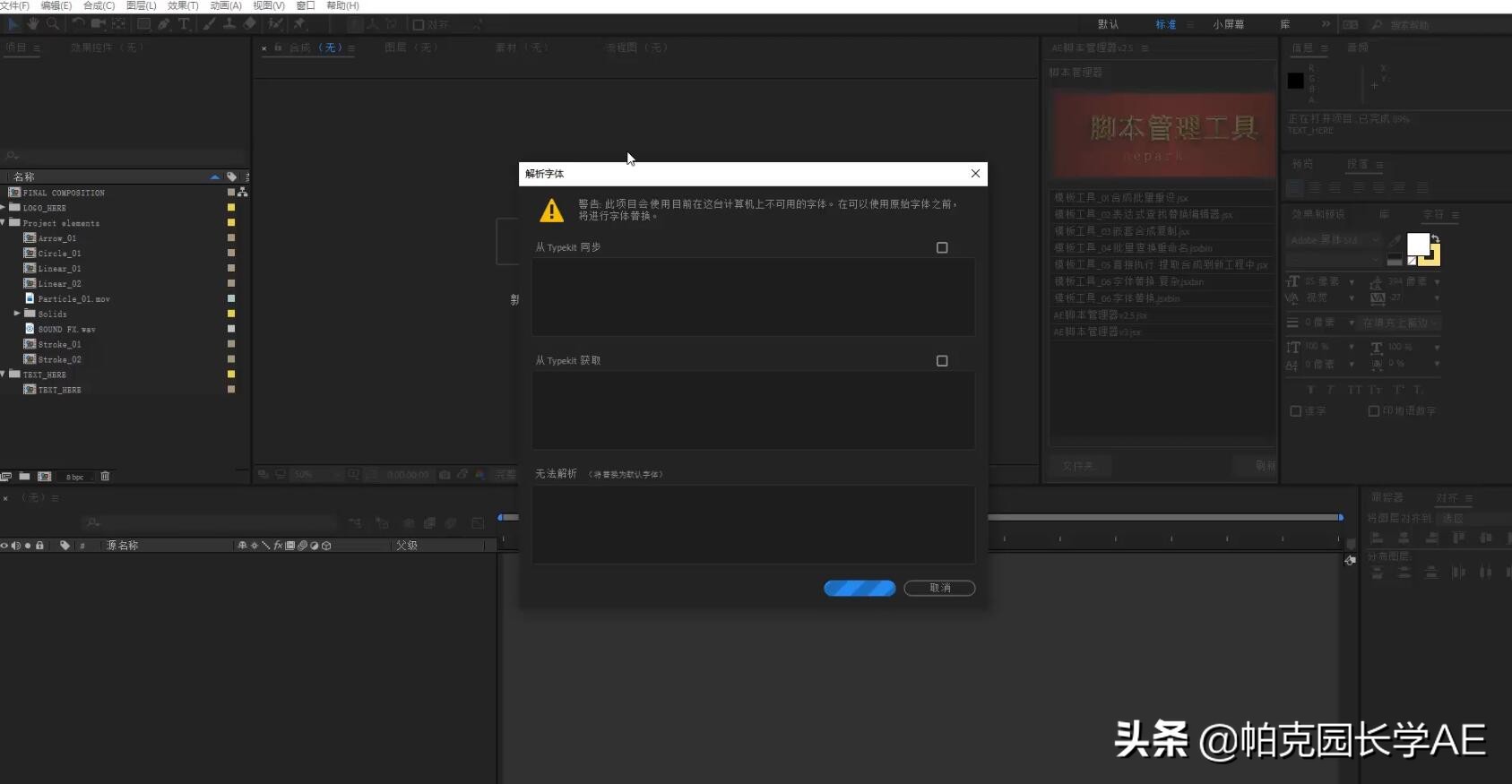Open the File menu
Screen dimensions: 1512x784
[x=15, y=5]
